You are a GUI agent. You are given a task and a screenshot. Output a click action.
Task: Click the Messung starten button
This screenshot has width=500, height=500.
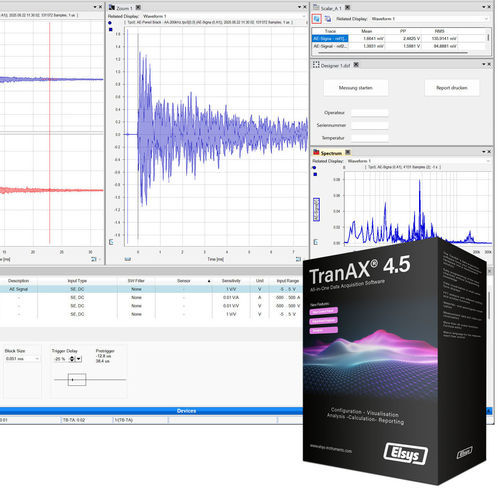[356, 88]
